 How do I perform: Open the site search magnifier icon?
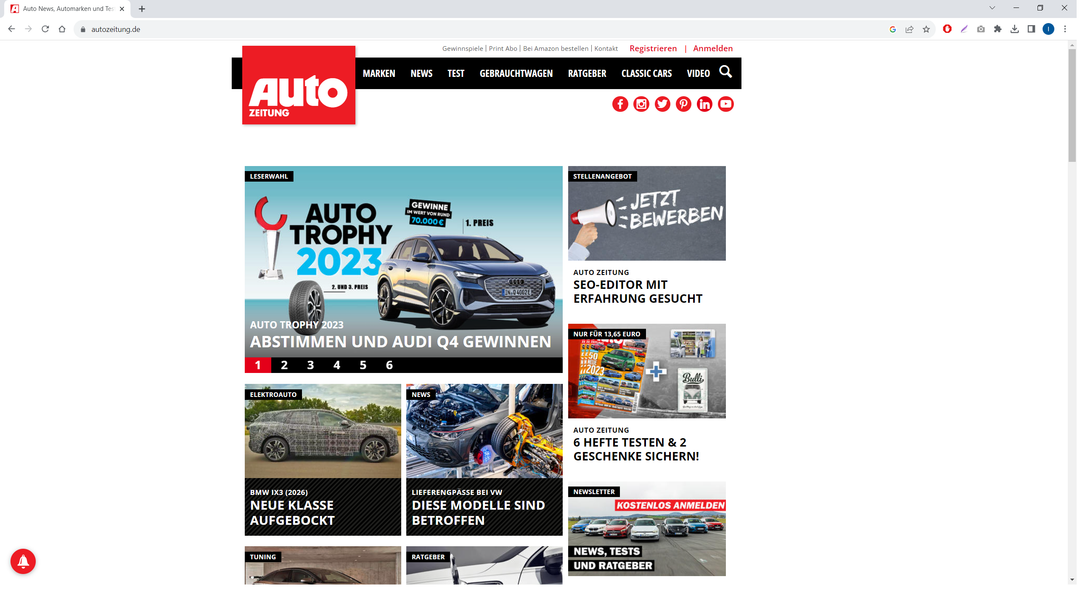(727, 72)
